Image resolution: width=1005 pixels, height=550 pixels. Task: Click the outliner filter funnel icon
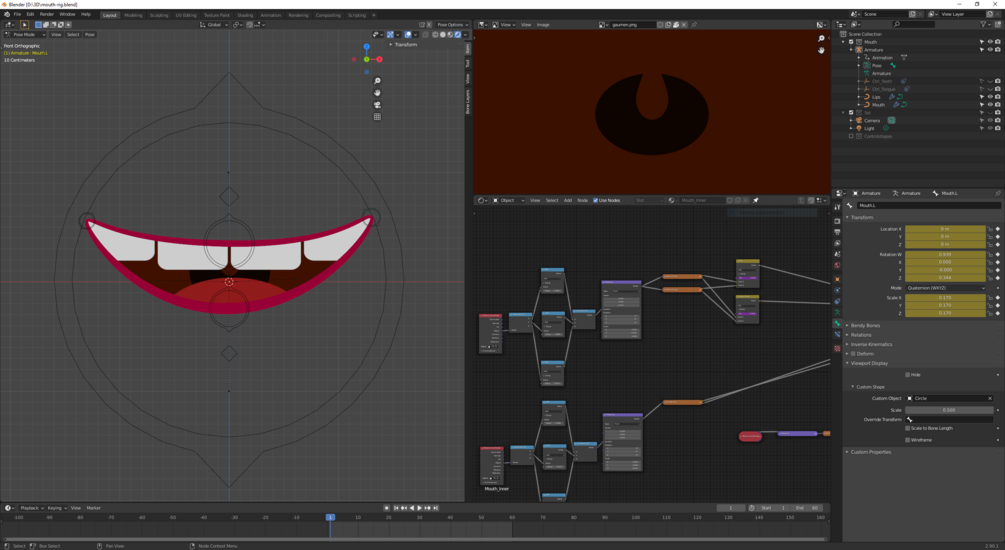pyautogui.click(x=983, y=24)
